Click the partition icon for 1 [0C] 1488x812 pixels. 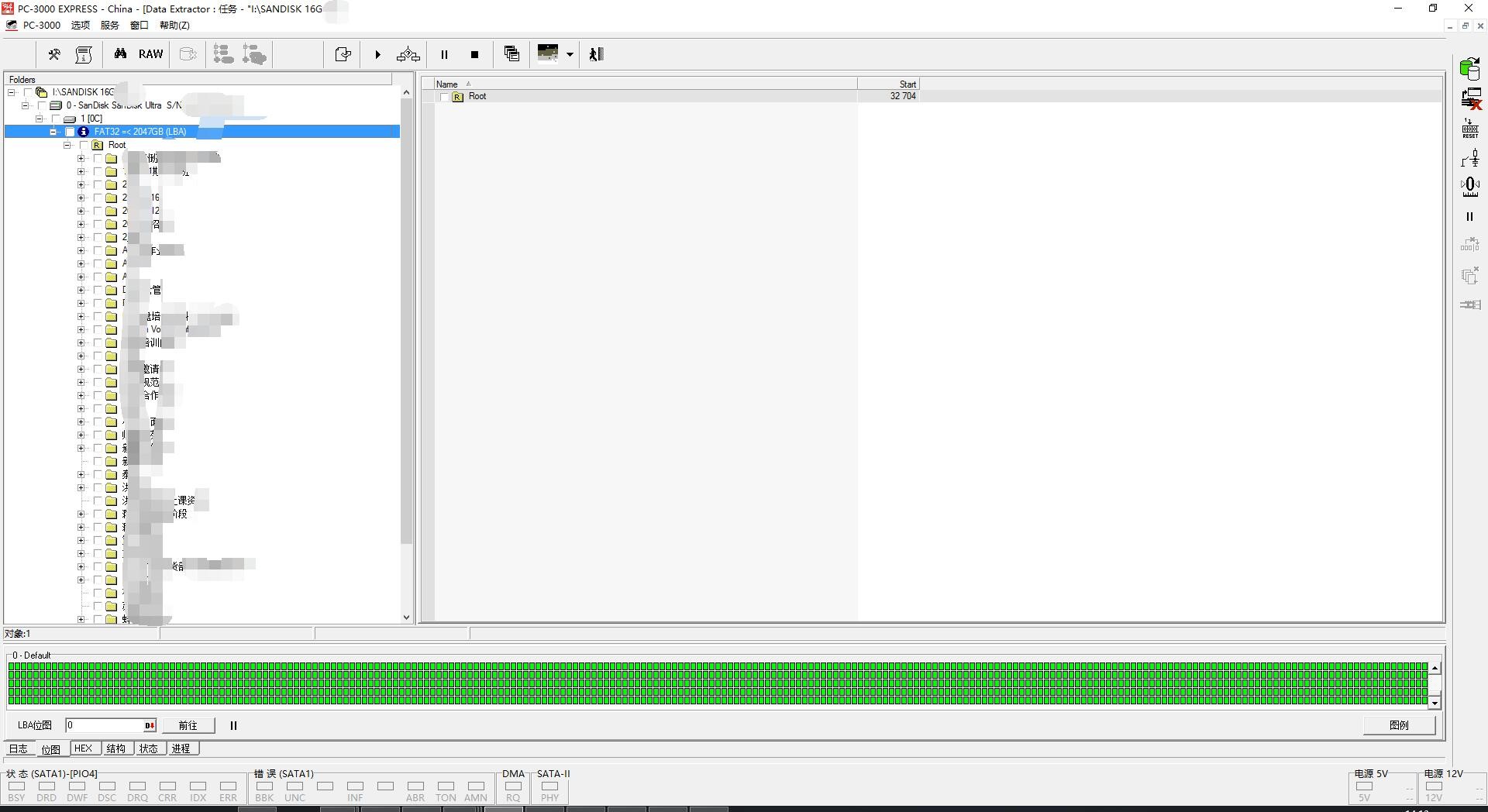click(x=70, y=119)
